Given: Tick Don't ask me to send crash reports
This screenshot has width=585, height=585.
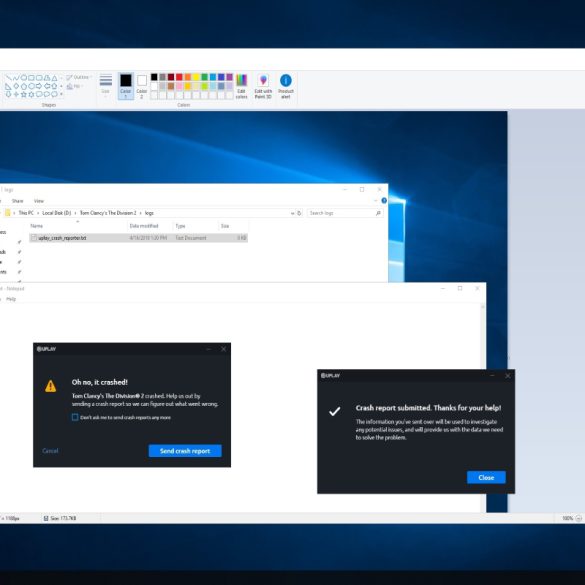Looking at the screenshot, I should [75, 417].
